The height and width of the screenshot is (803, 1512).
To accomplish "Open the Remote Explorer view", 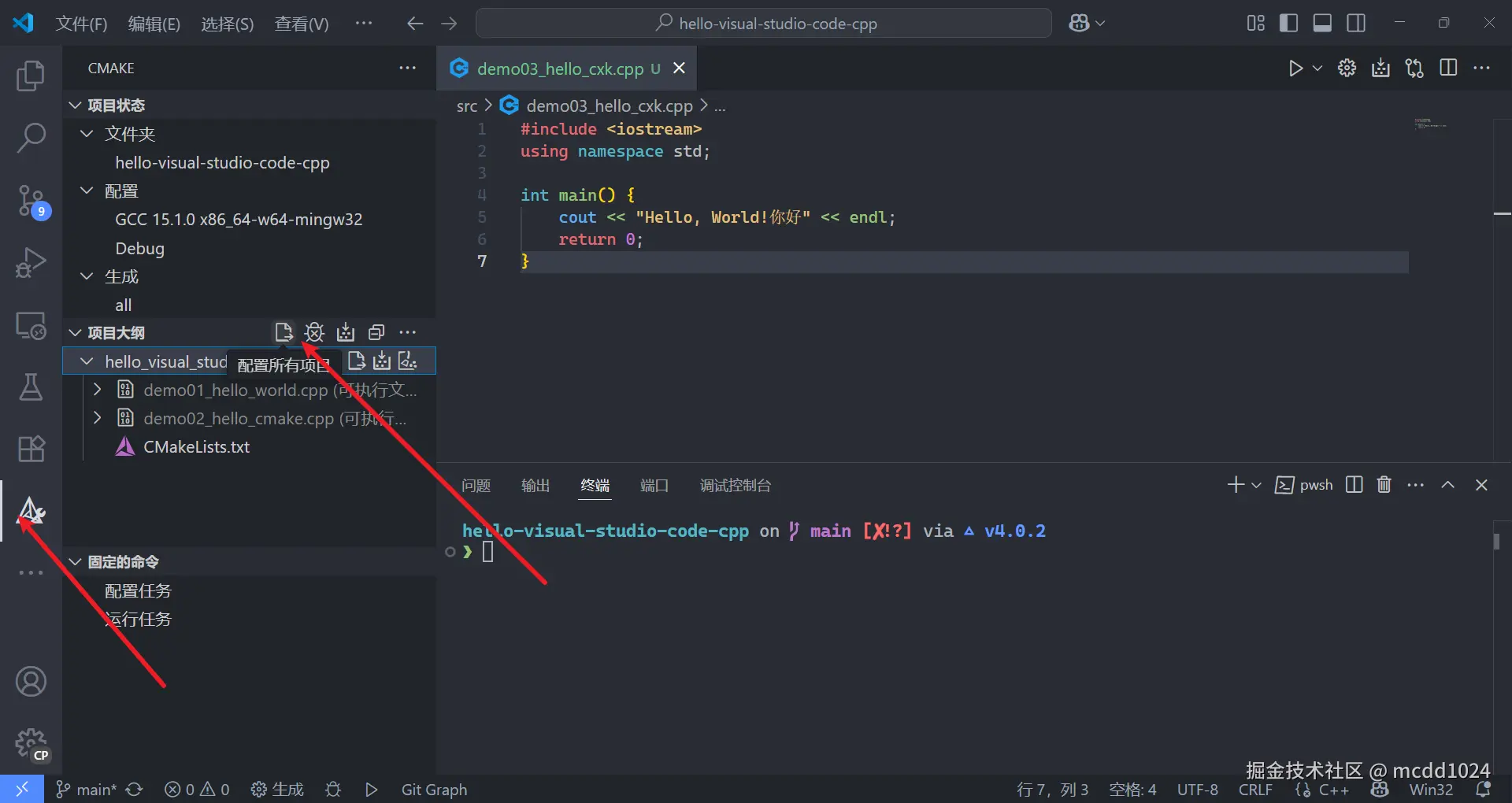I will pyautogui.click(x=31, y=324).
